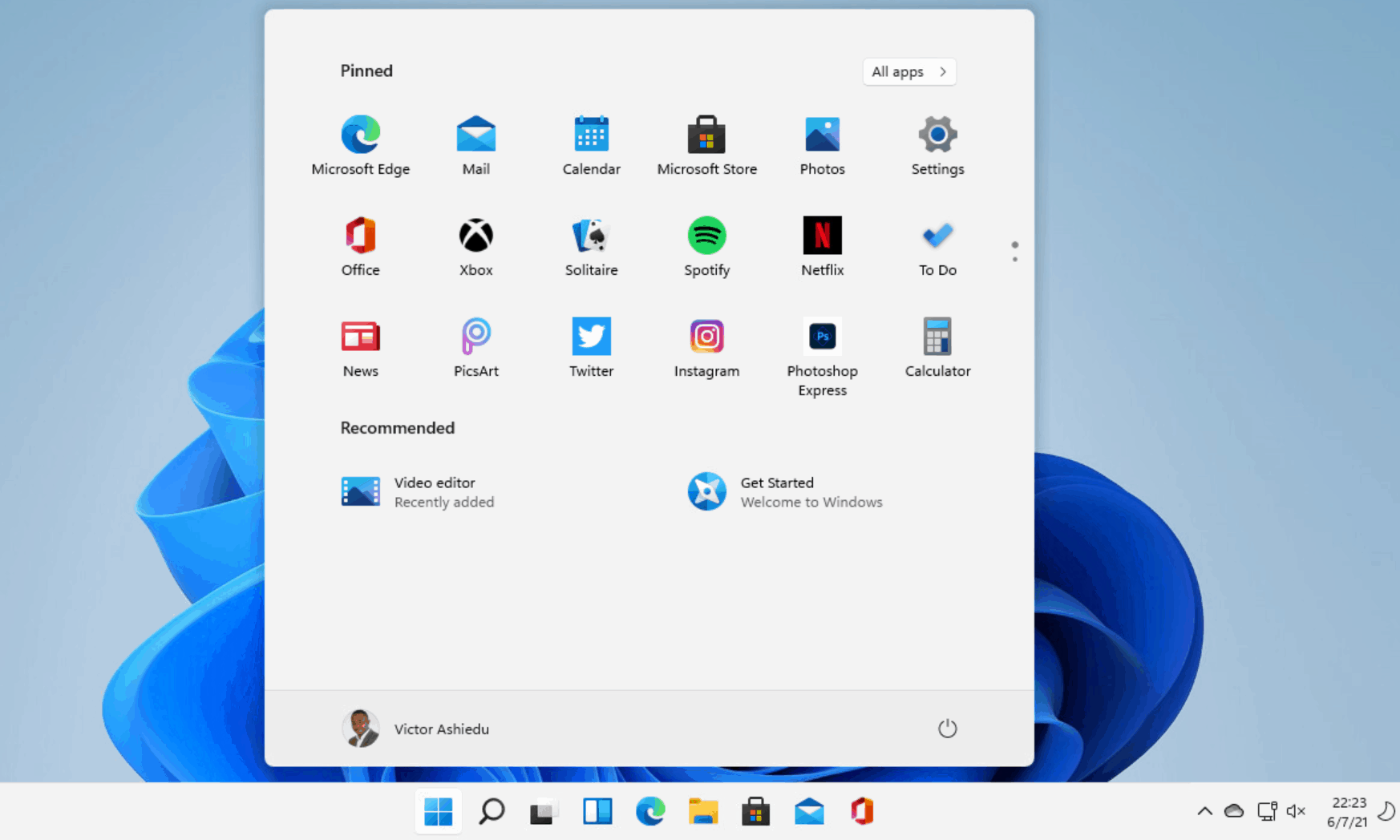Open the To Do app

(937, 247)
